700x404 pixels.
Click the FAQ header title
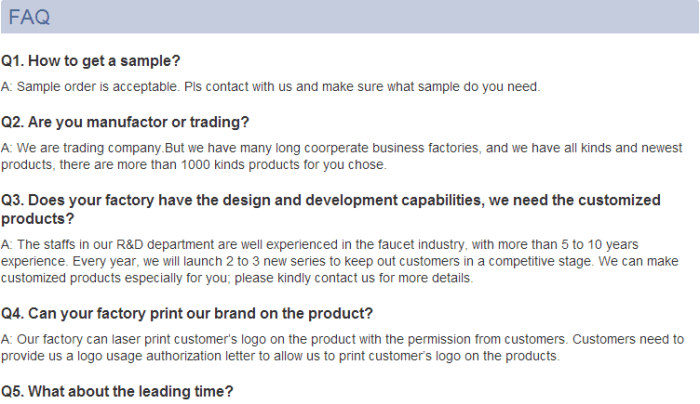(x=29, y=17)
